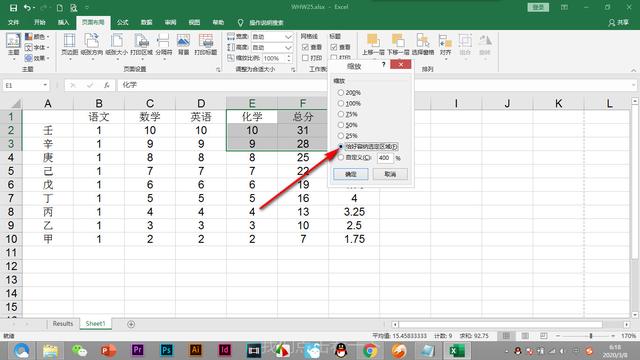This screenshot has height=360, width=640.
Task: Select Fit Selection (恰好容纳选定区域) radio
Action: click(340, 147)
